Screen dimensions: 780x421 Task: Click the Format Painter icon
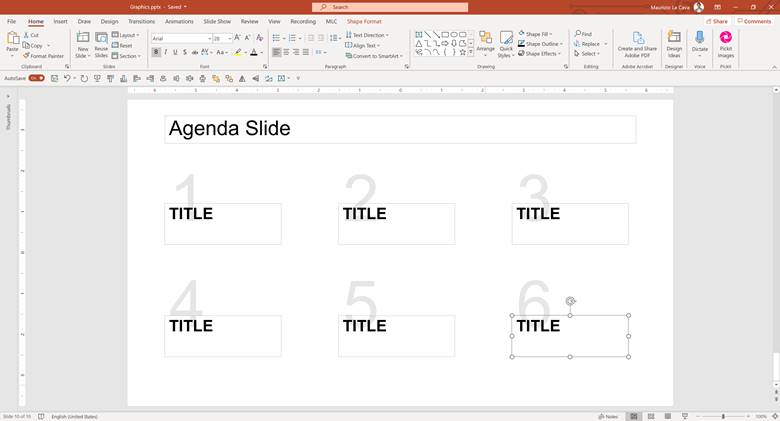click(x=26, y=56)
